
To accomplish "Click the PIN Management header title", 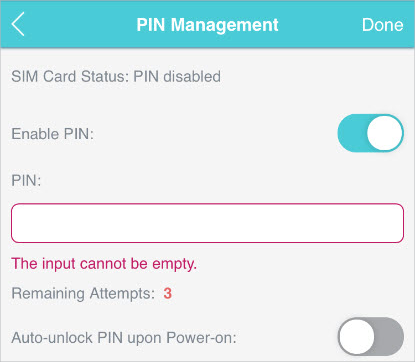I will [x=207, y=25].
